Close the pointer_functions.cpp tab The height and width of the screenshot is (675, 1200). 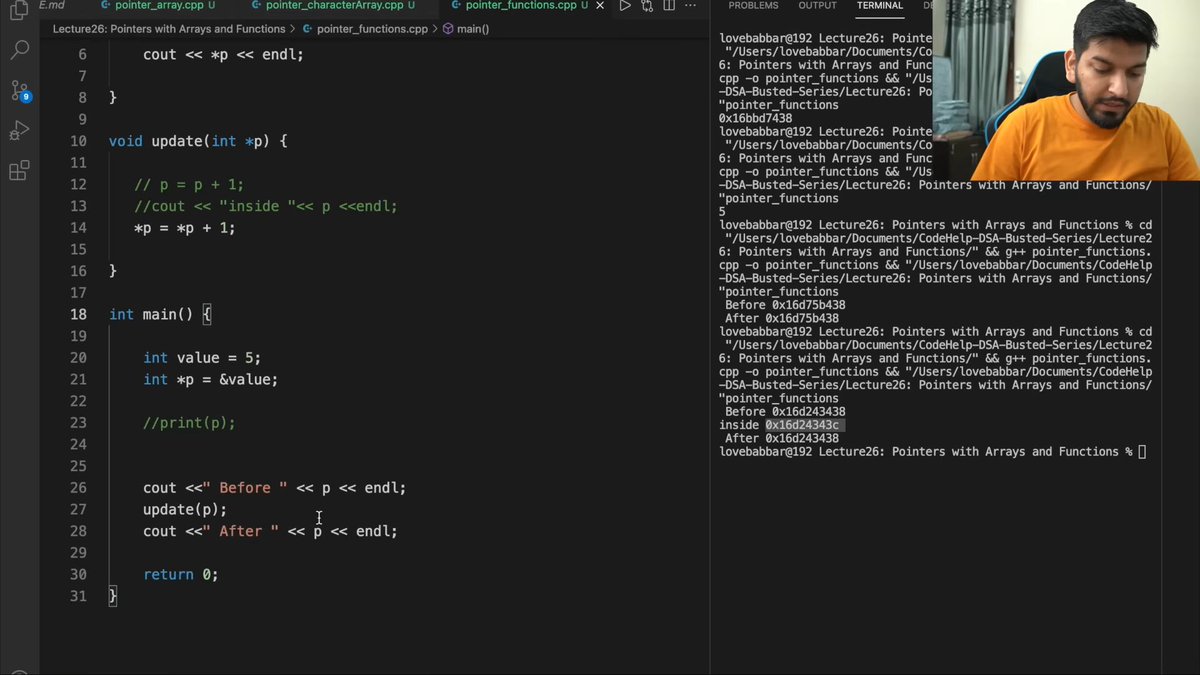602,6
